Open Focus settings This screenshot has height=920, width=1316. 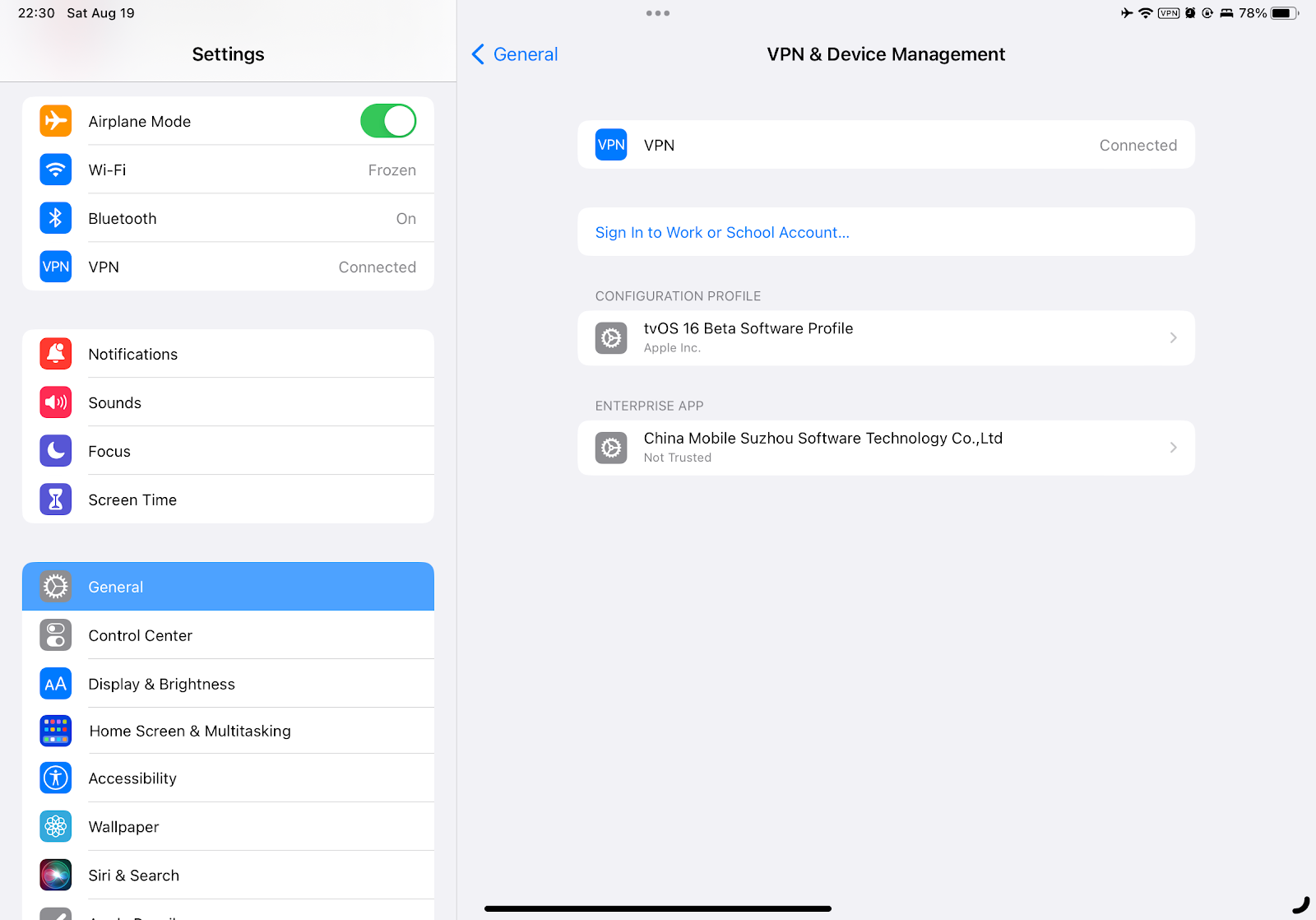(x=228, y=451)
